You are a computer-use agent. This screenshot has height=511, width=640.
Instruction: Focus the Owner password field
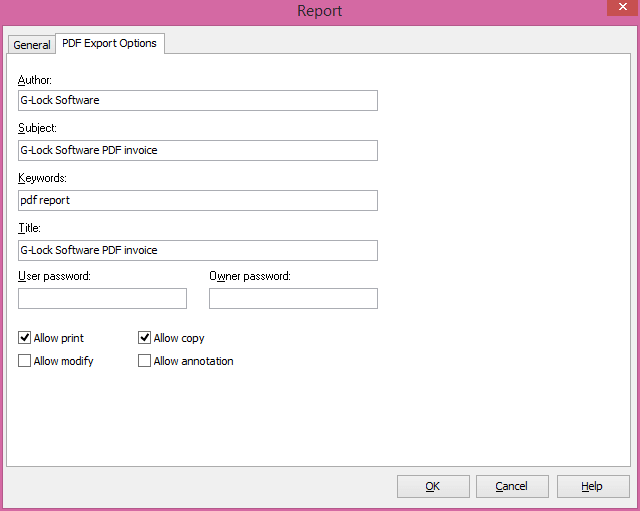293,298
